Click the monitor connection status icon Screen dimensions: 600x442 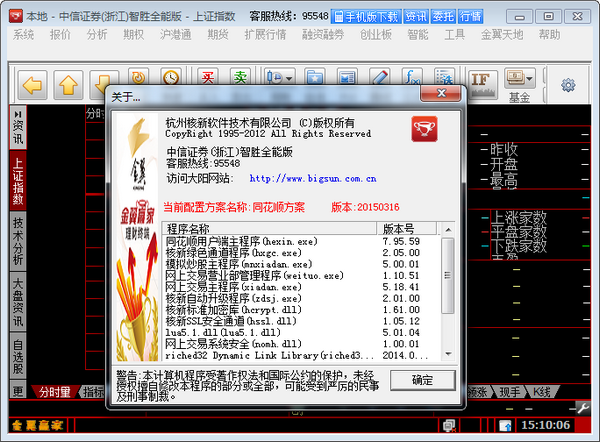[x=449, y=426]
